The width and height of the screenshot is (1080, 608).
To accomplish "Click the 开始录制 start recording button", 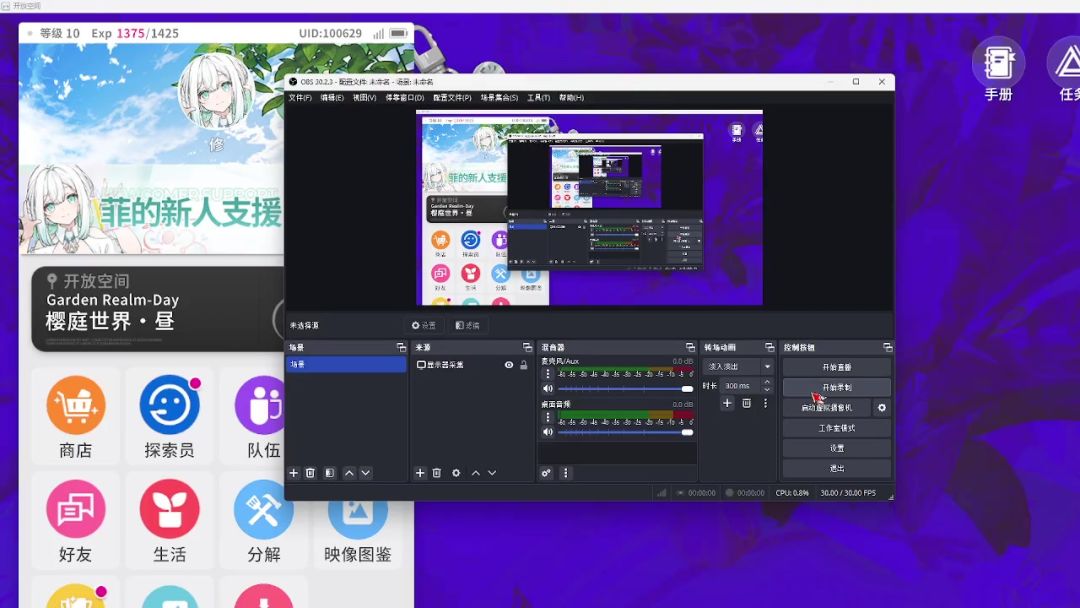I will tap(836, 387).
